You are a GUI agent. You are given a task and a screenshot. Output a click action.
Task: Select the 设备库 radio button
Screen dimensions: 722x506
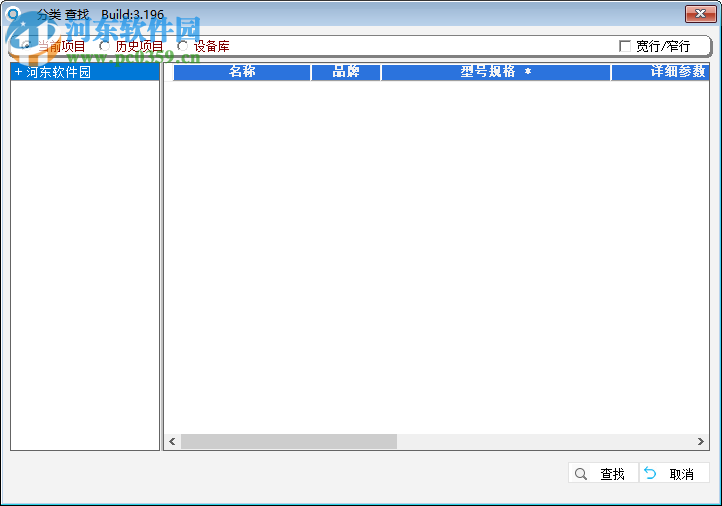(x=183, y=46)
